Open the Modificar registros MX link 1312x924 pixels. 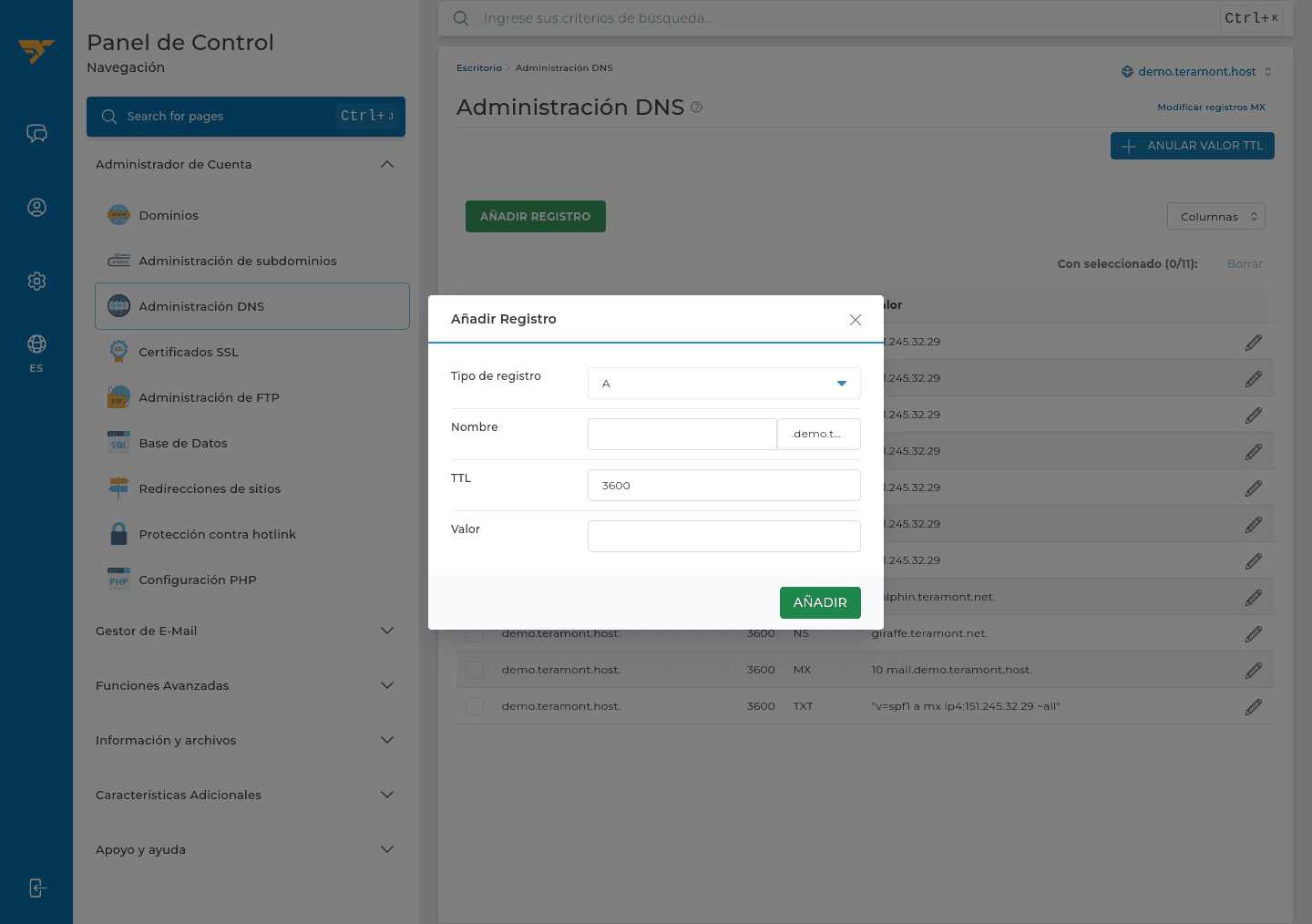(x=1211, y=108)
